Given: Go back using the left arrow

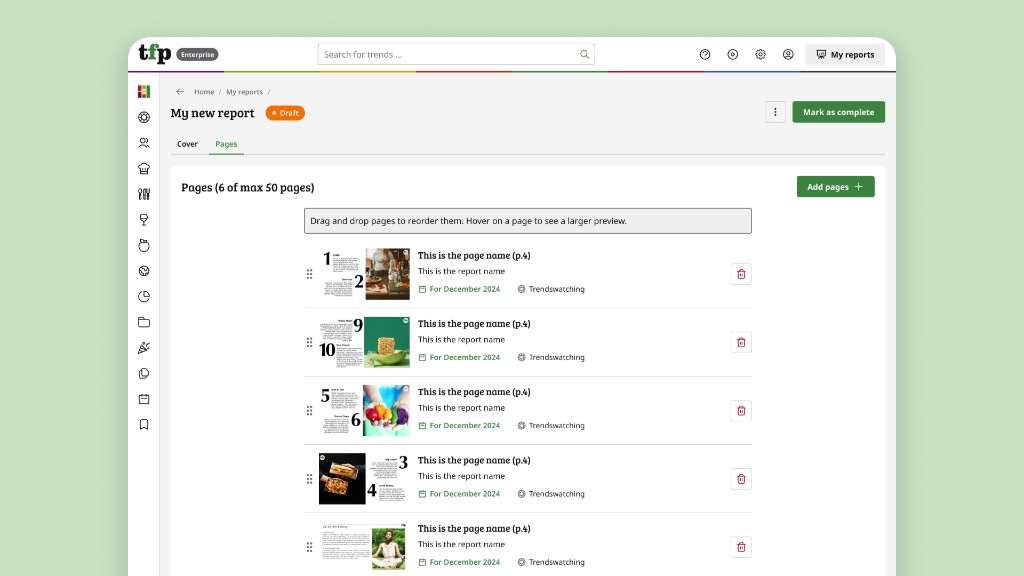Looking at the screenshot, I should (x=180, y=91).
